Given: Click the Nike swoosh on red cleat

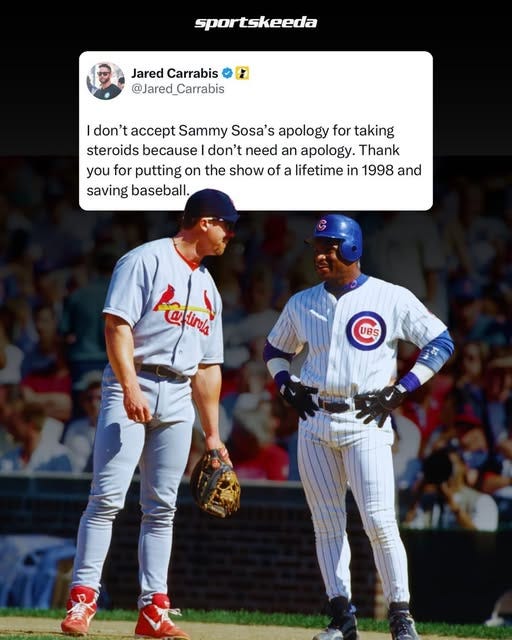Looking at the screenshot, I should [x=152, y=622].
